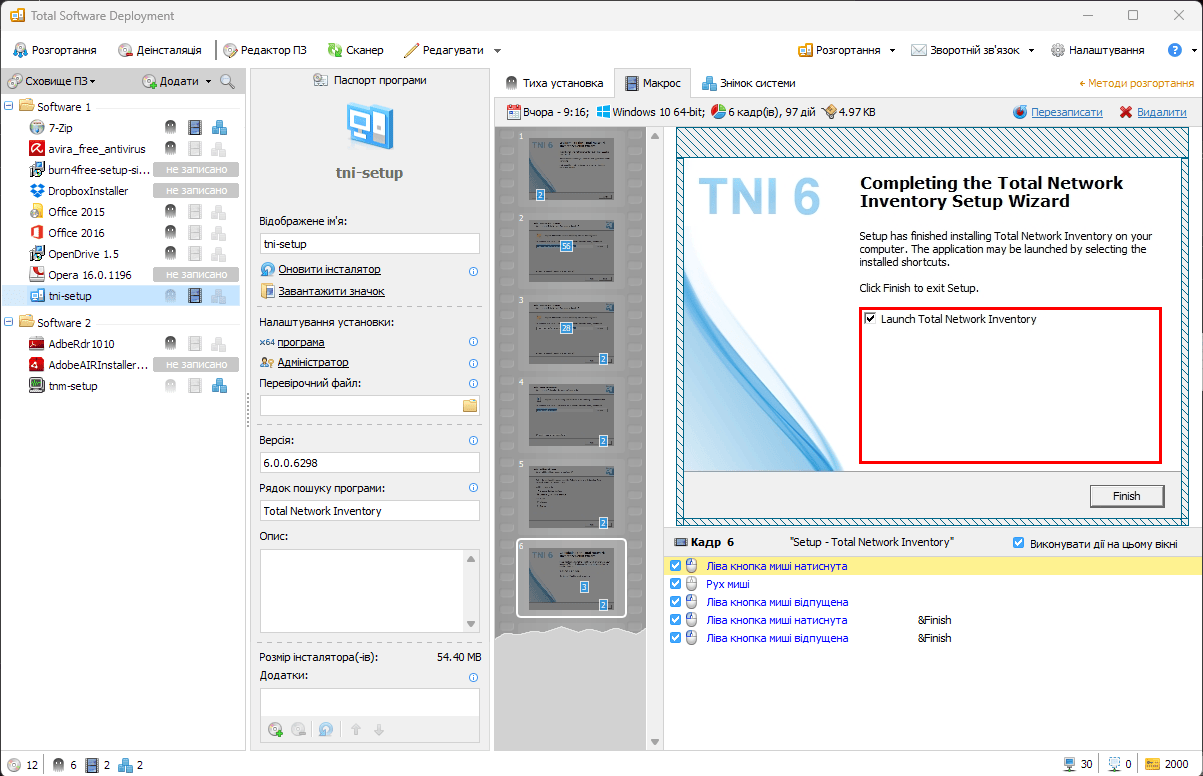Switch to the Знімок системи tab

click(x=749, y=83)
